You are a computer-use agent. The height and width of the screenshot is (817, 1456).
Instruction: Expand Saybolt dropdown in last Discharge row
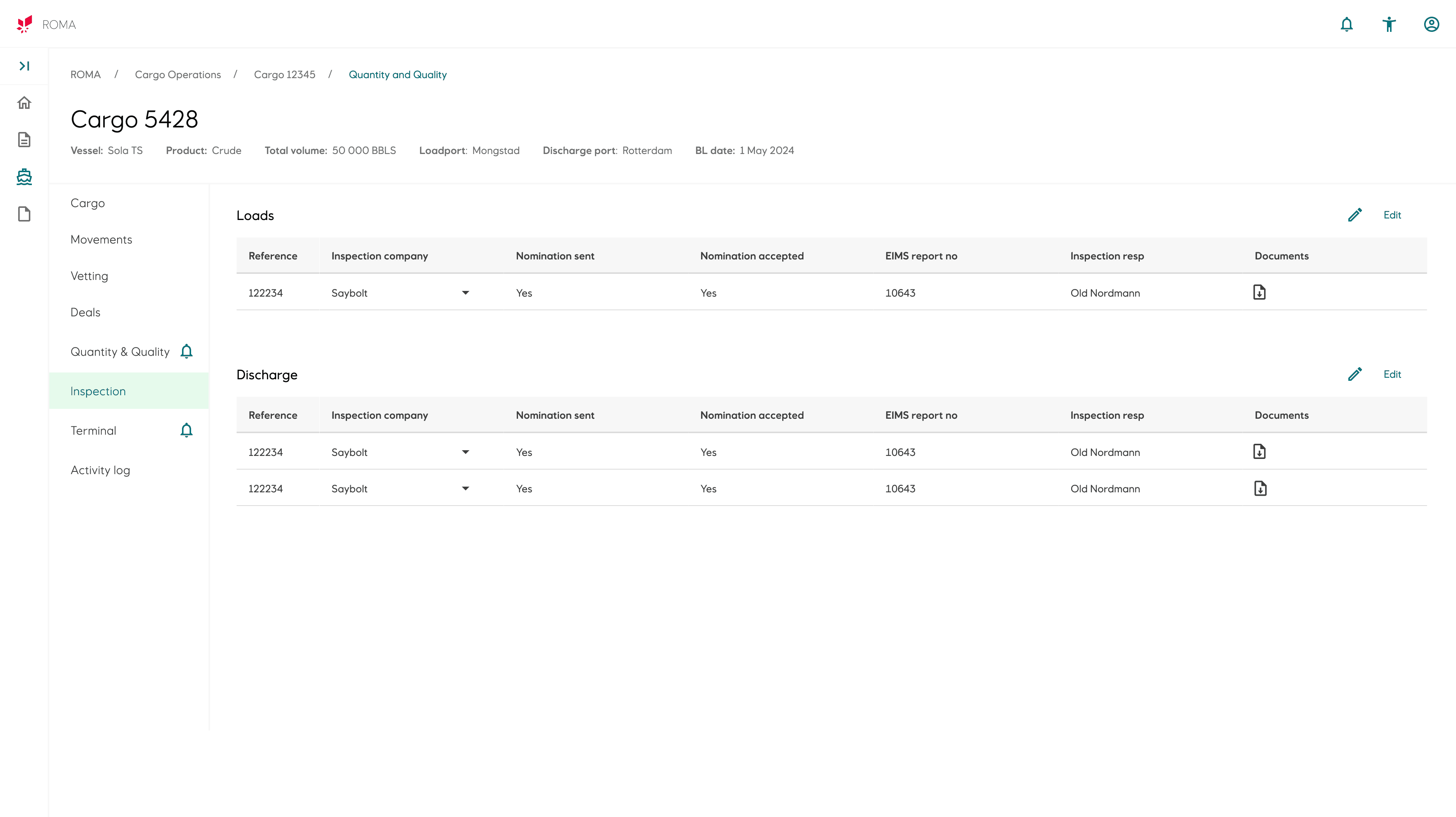point(465,489)
